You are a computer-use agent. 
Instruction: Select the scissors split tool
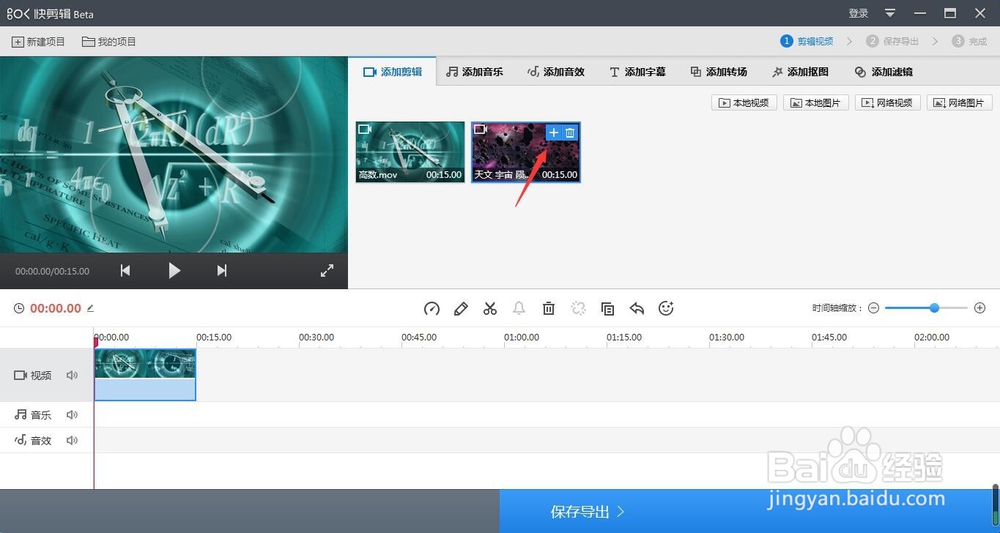[x=490, y=309]
